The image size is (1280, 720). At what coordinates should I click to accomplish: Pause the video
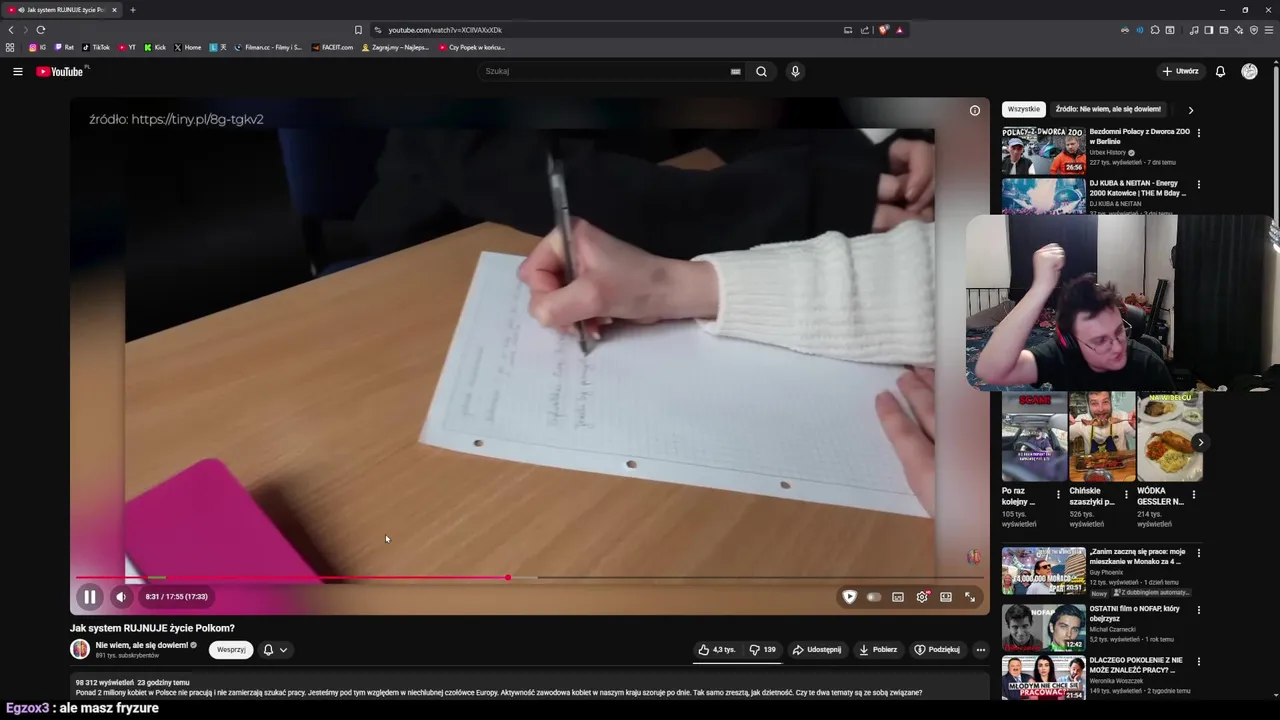(89, 597)
